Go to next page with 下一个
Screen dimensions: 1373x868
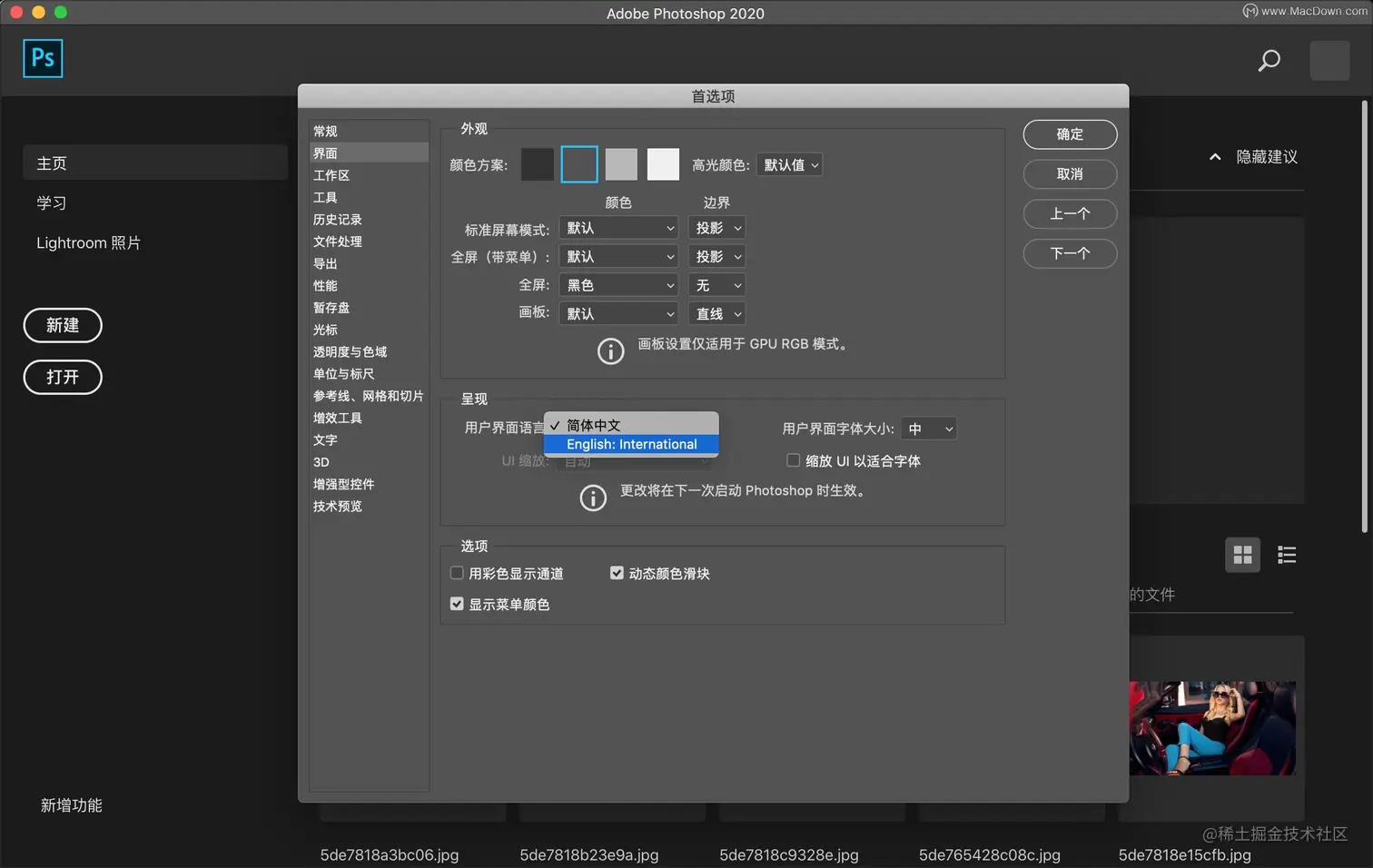[x=1070, y=254]
